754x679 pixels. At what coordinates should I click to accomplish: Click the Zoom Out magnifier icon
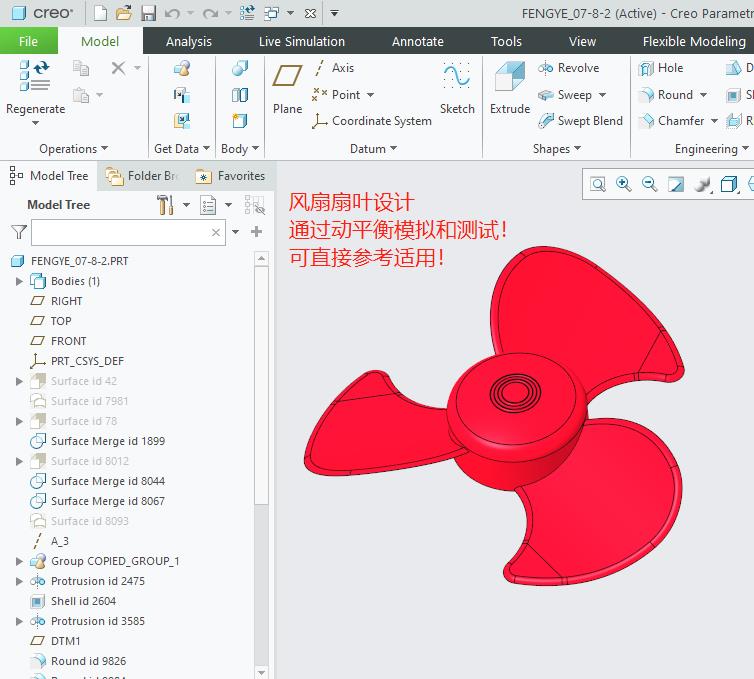click(x=650, y=184)
